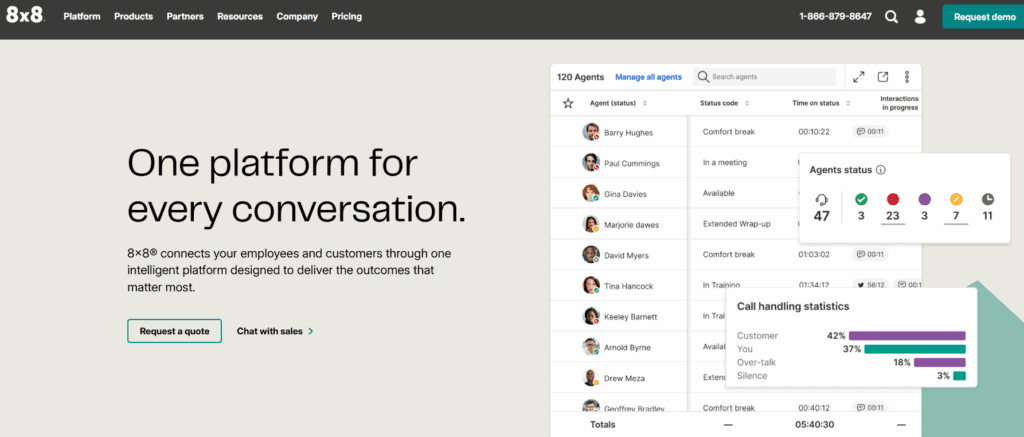Click the Agents status info icon
The width and height of the screenshot is (1024, 437).
880,170
